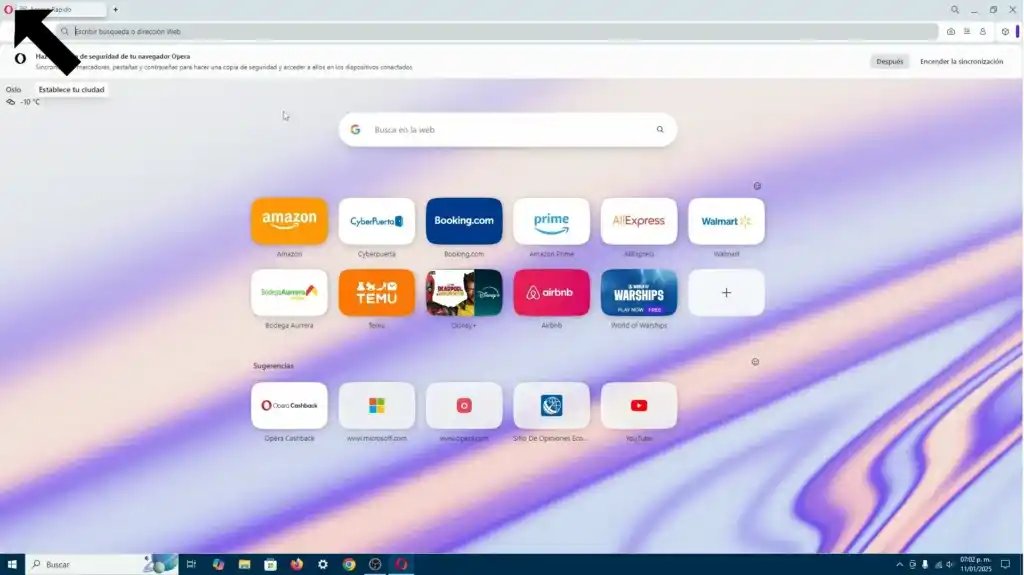Open speed dial settings icon above Walmart
This screenshot has height=575, width=1024.
coord(758,186)
